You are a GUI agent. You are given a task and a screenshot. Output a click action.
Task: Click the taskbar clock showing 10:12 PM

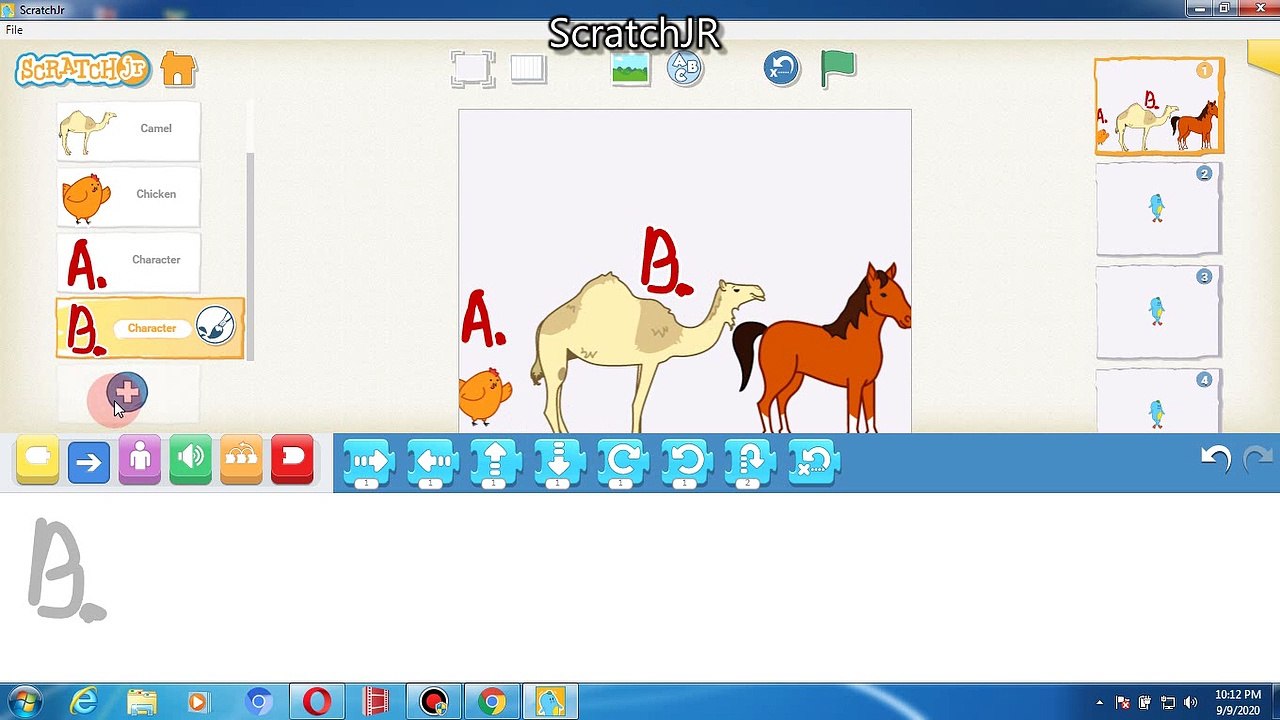[x=1238, y=702]
